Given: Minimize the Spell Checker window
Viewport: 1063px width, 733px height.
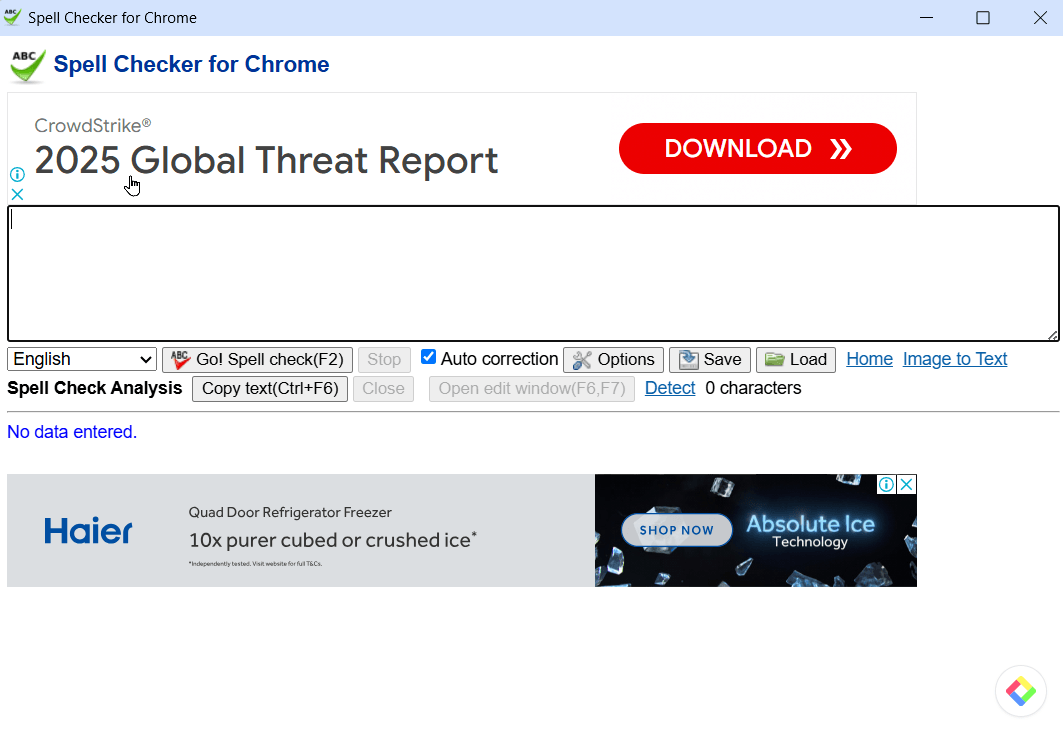Looking at the screenshot, I should (x=927, y=18).
